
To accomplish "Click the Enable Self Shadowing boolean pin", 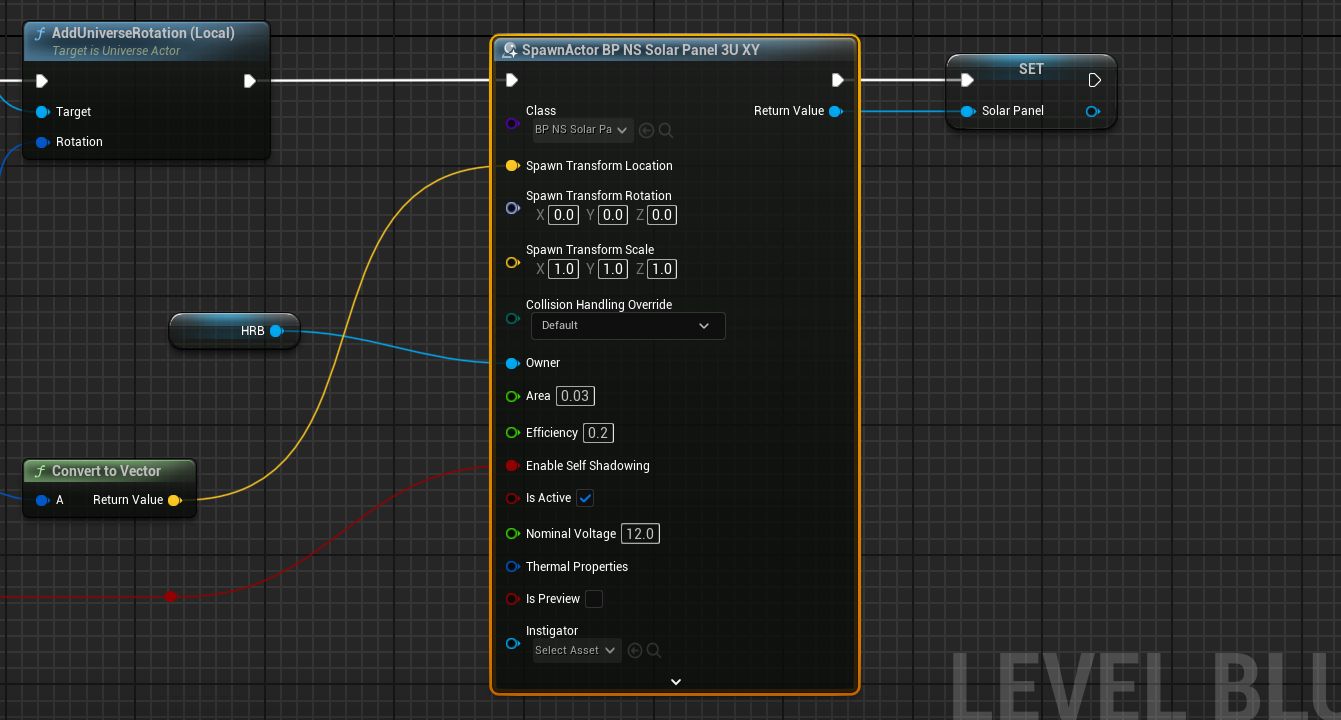I will tap(512, 466).
